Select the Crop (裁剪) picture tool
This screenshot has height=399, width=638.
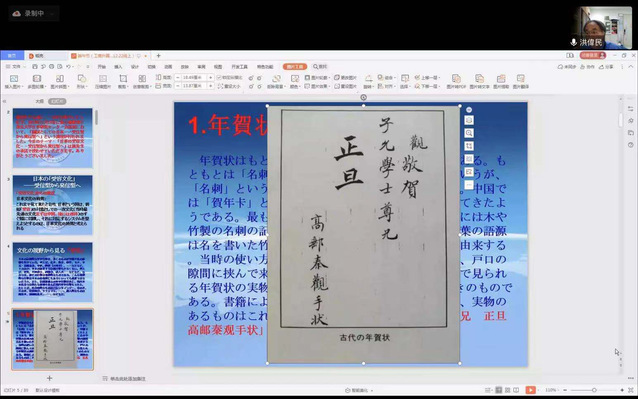pos(122,81)
